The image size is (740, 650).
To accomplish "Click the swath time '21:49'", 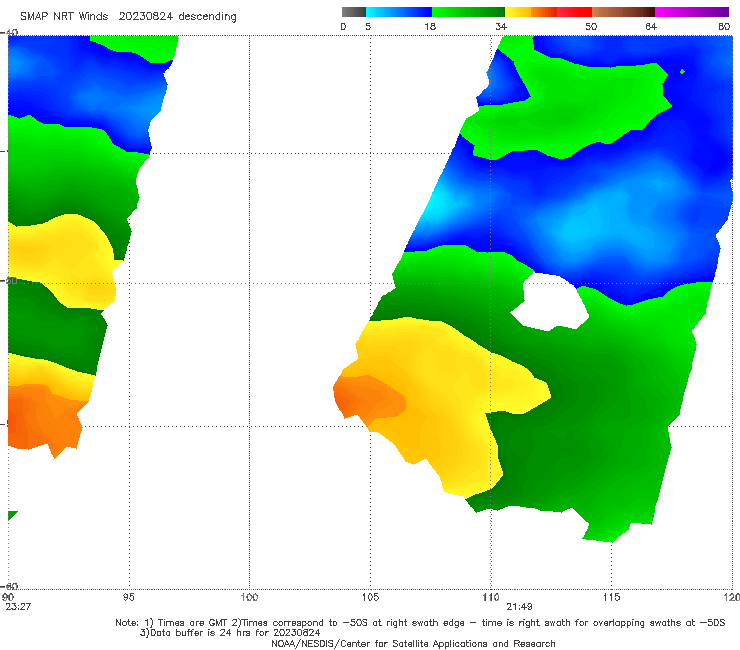I will pos(520,607).
